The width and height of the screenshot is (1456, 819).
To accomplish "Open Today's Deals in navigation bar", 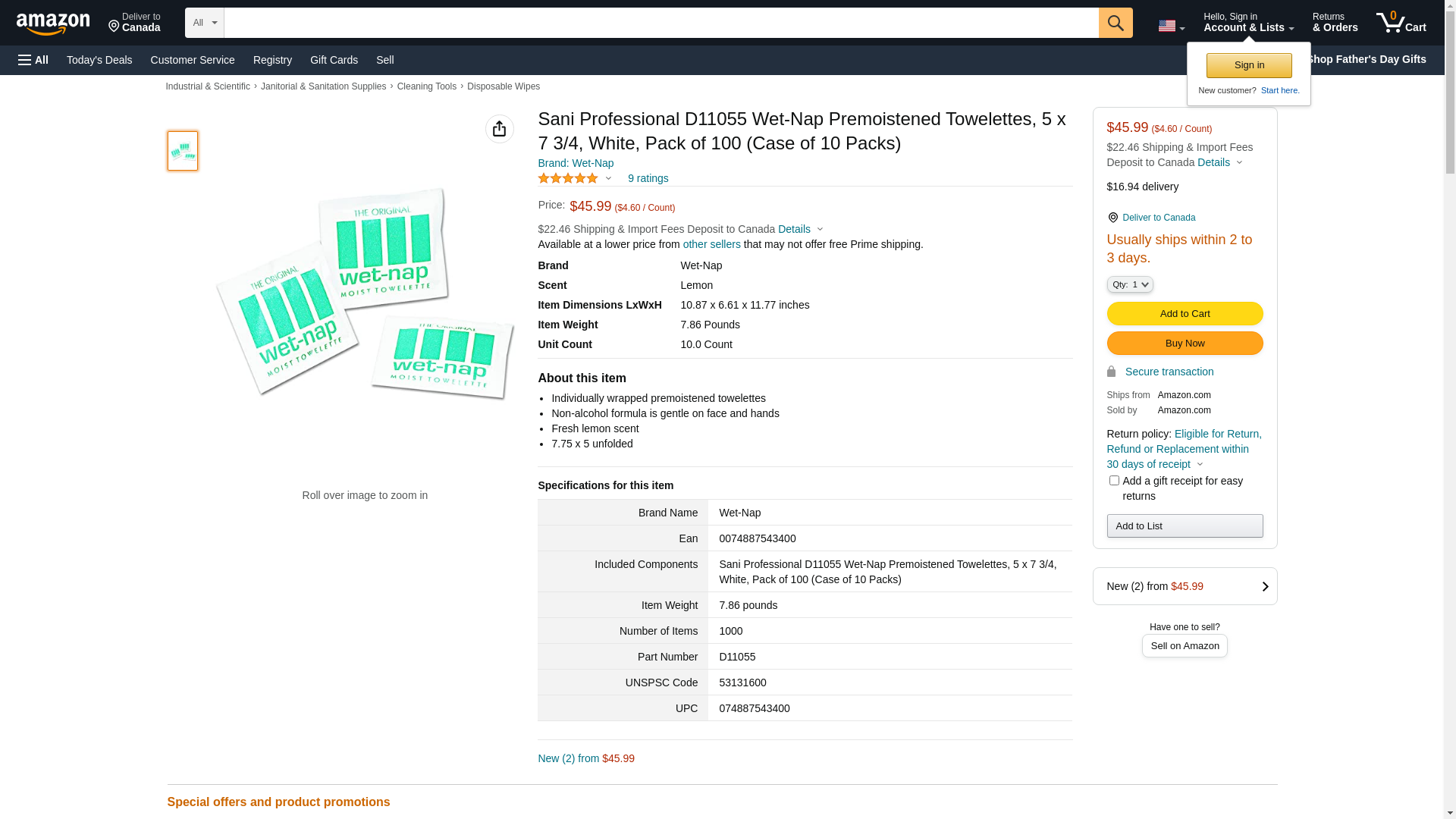I will 99,60.
